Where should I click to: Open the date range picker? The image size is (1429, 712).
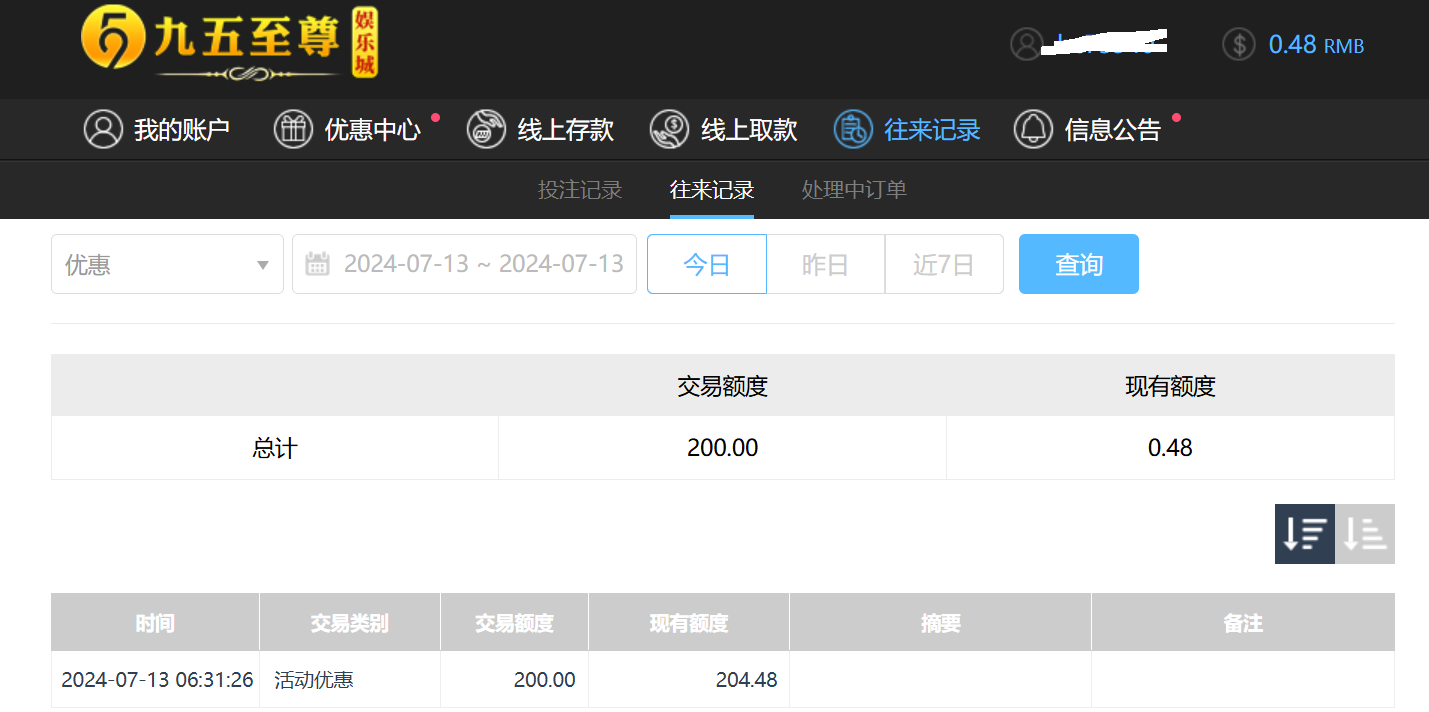coord(464,265)
